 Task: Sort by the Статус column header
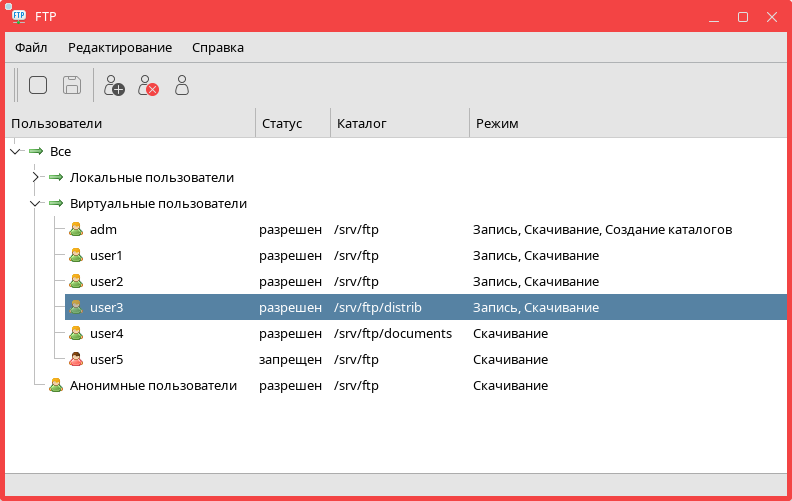[x=292, y=123]
